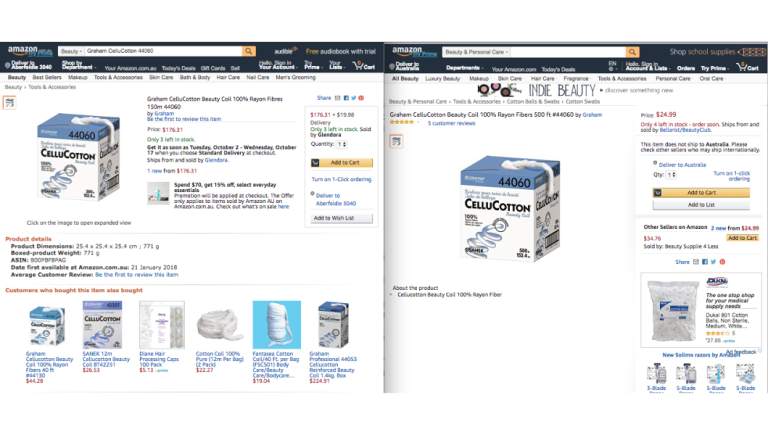Open Fantasea Cotton Coil recommended product image
Image resolution: width=768 pixels, height=432 pixels.
pos(277,325)
